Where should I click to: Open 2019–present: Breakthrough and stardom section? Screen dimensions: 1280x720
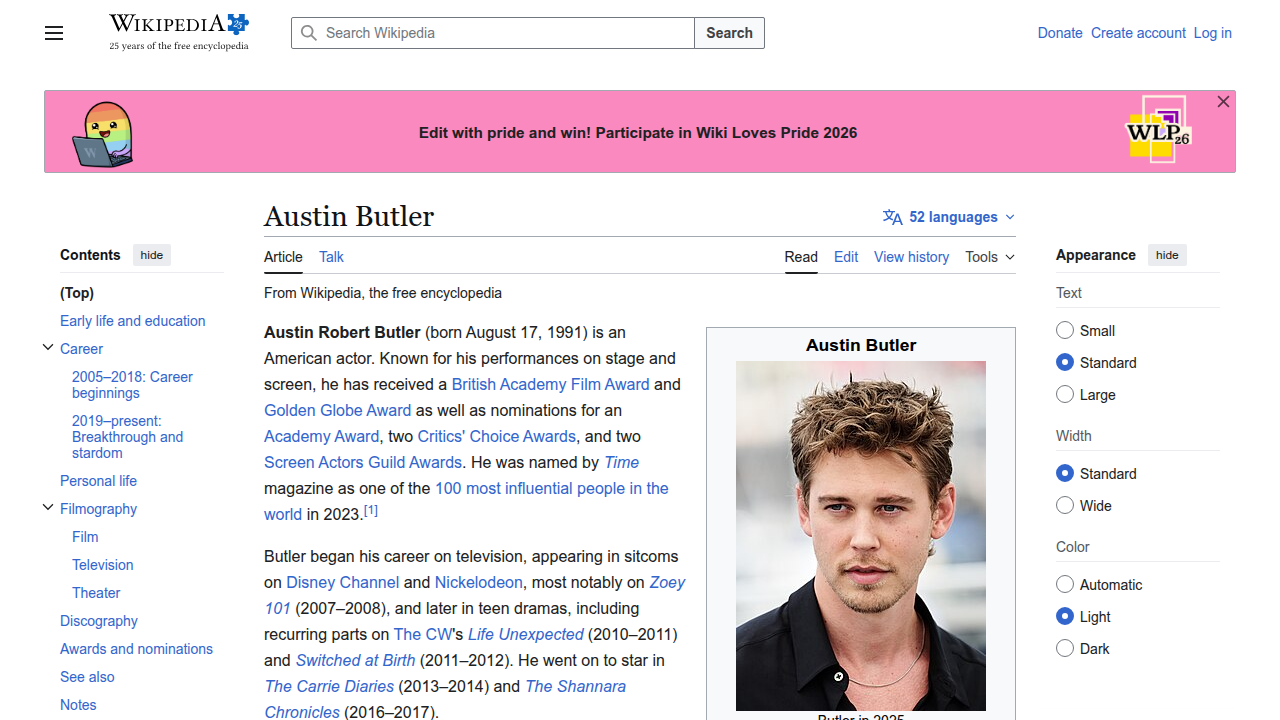pos(128,437)
